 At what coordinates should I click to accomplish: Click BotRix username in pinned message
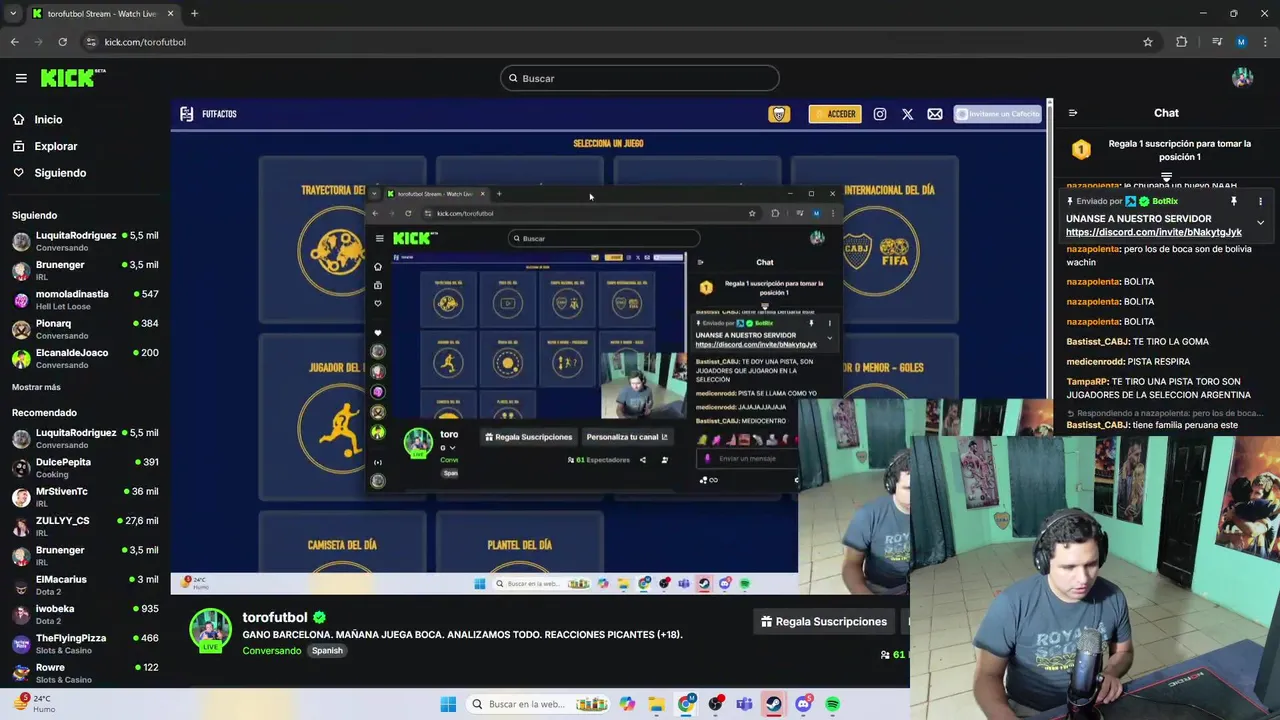[x=1165, y=201]
